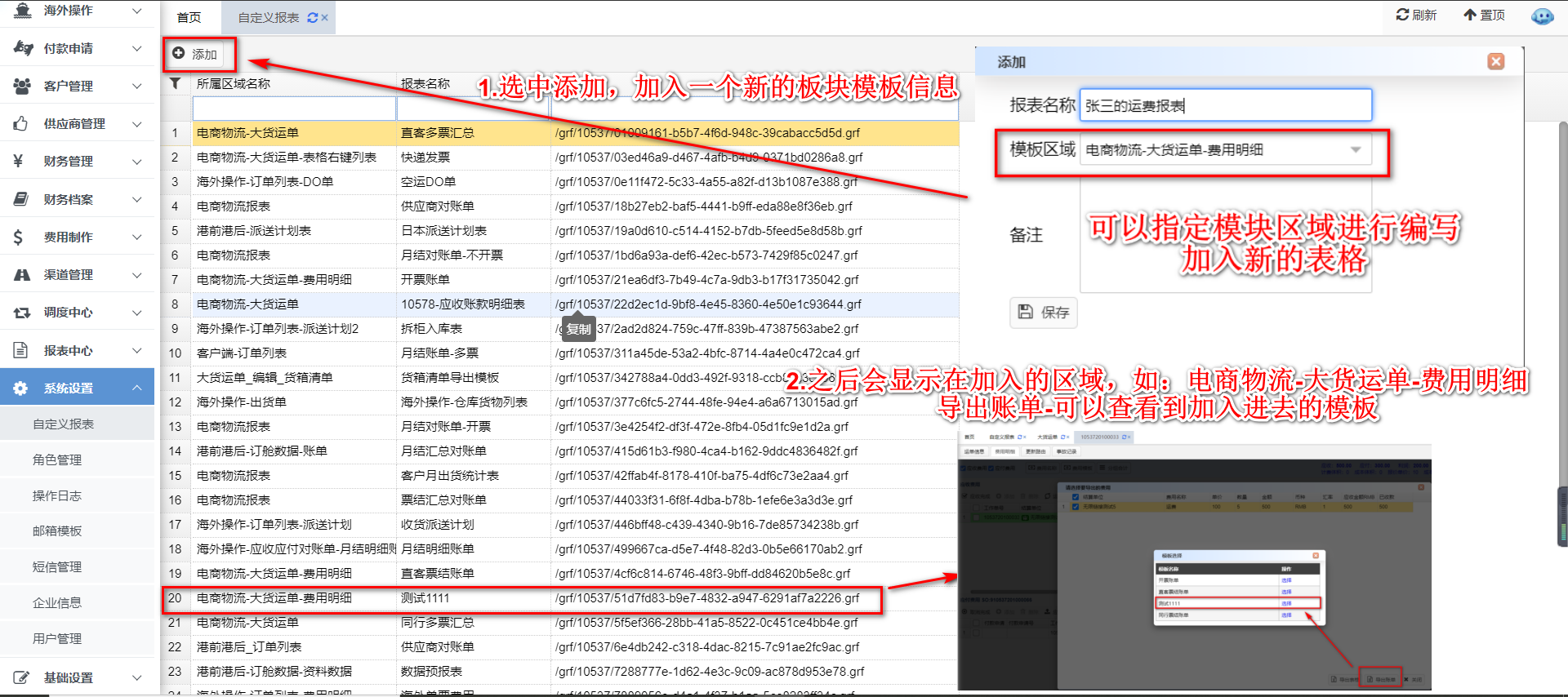Expand the 财务管理 menu chevron
The image size is (1568, 697).
pos(137,162)
